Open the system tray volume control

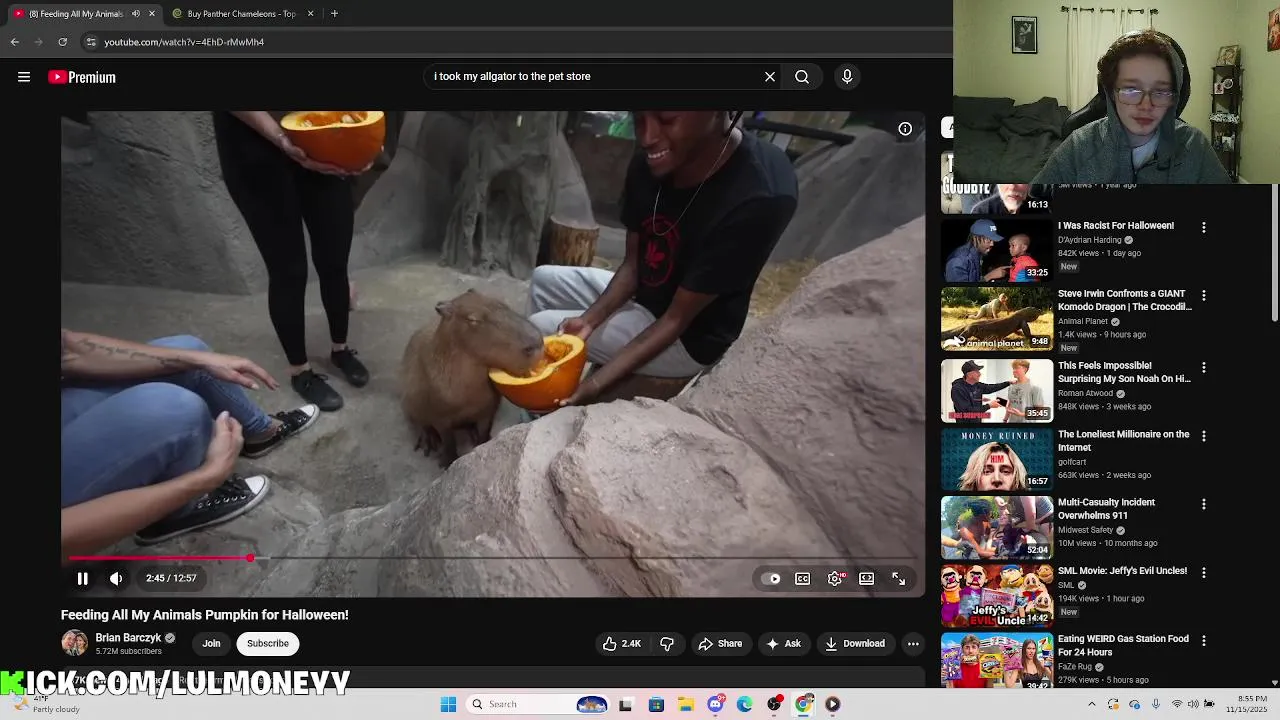click(x=1193, y=704)
